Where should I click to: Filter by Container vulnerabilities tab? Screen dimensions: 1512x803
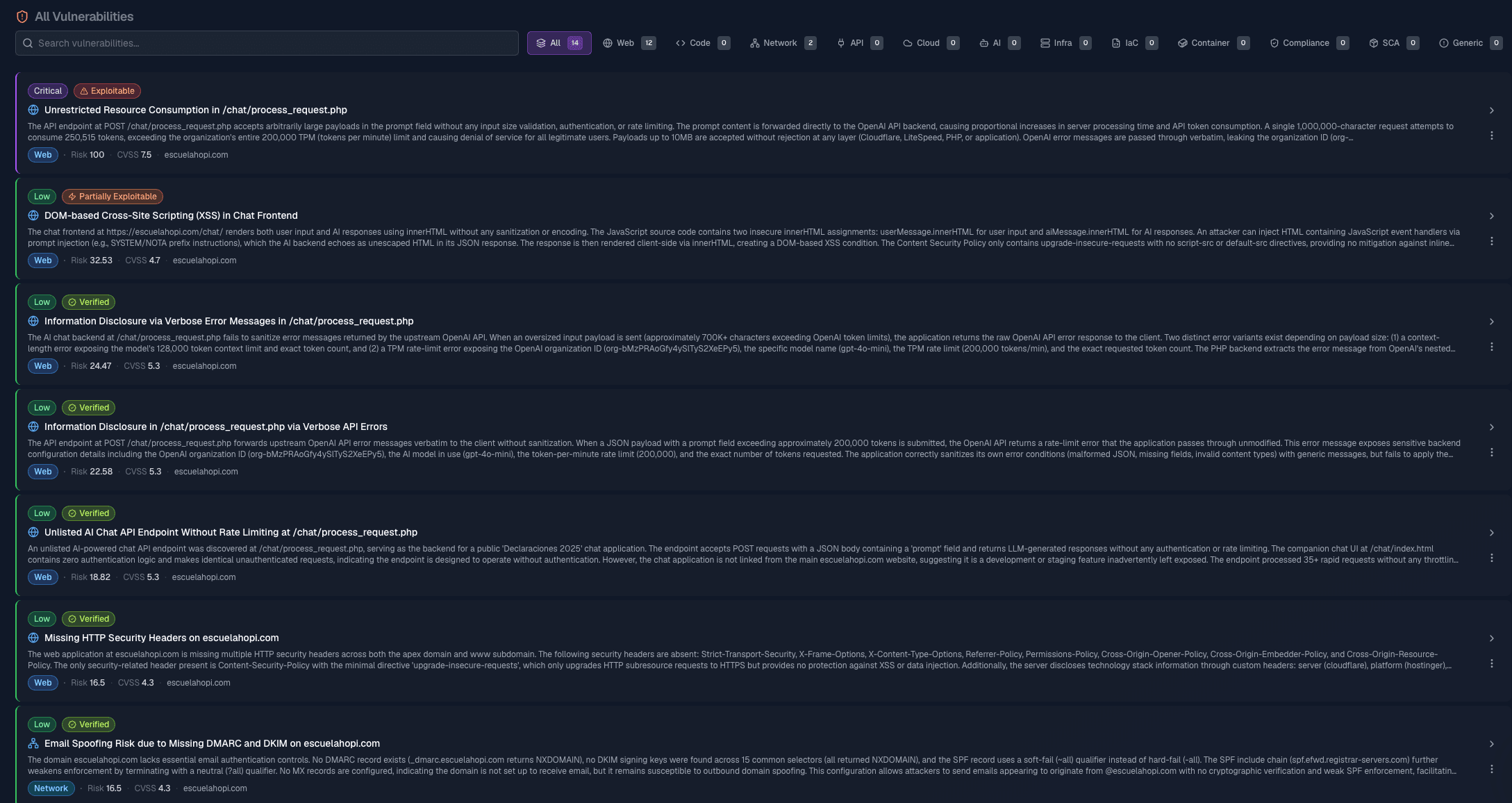(1213, 43)
